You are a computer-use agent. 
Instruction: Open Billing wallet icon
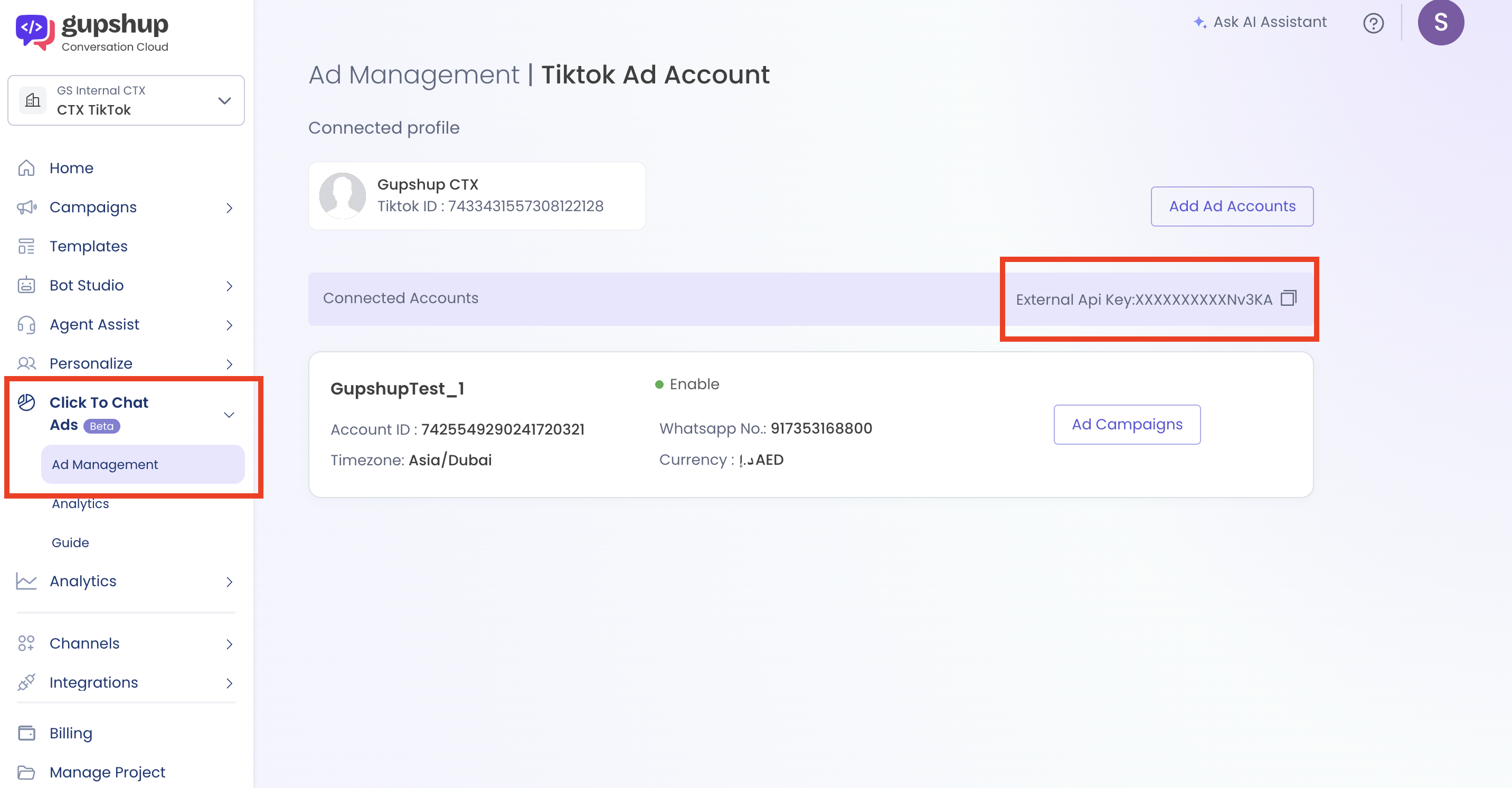pyautogui.click(x=26, y=733)
